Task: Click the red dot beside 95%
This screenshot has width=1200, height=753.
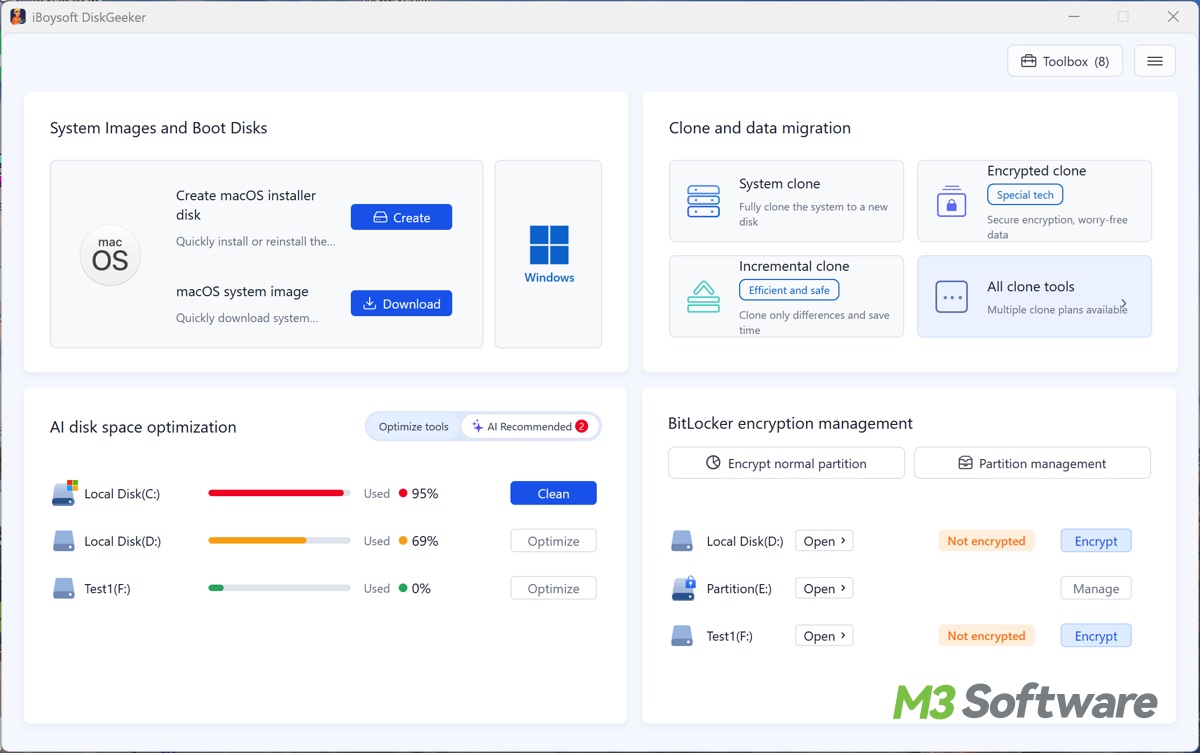Action: (x=403, y=493)
